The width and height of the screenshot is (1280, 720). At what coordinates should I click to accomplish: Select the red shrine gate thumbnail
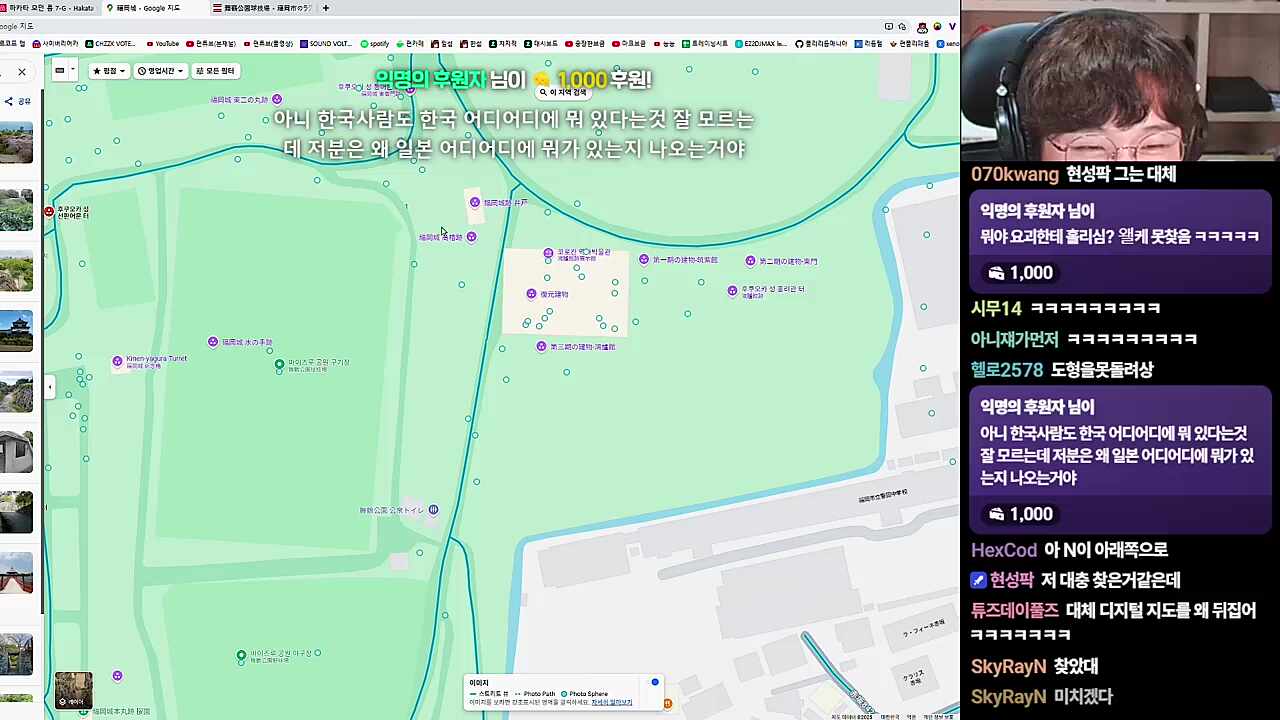(x=16, y=572)
